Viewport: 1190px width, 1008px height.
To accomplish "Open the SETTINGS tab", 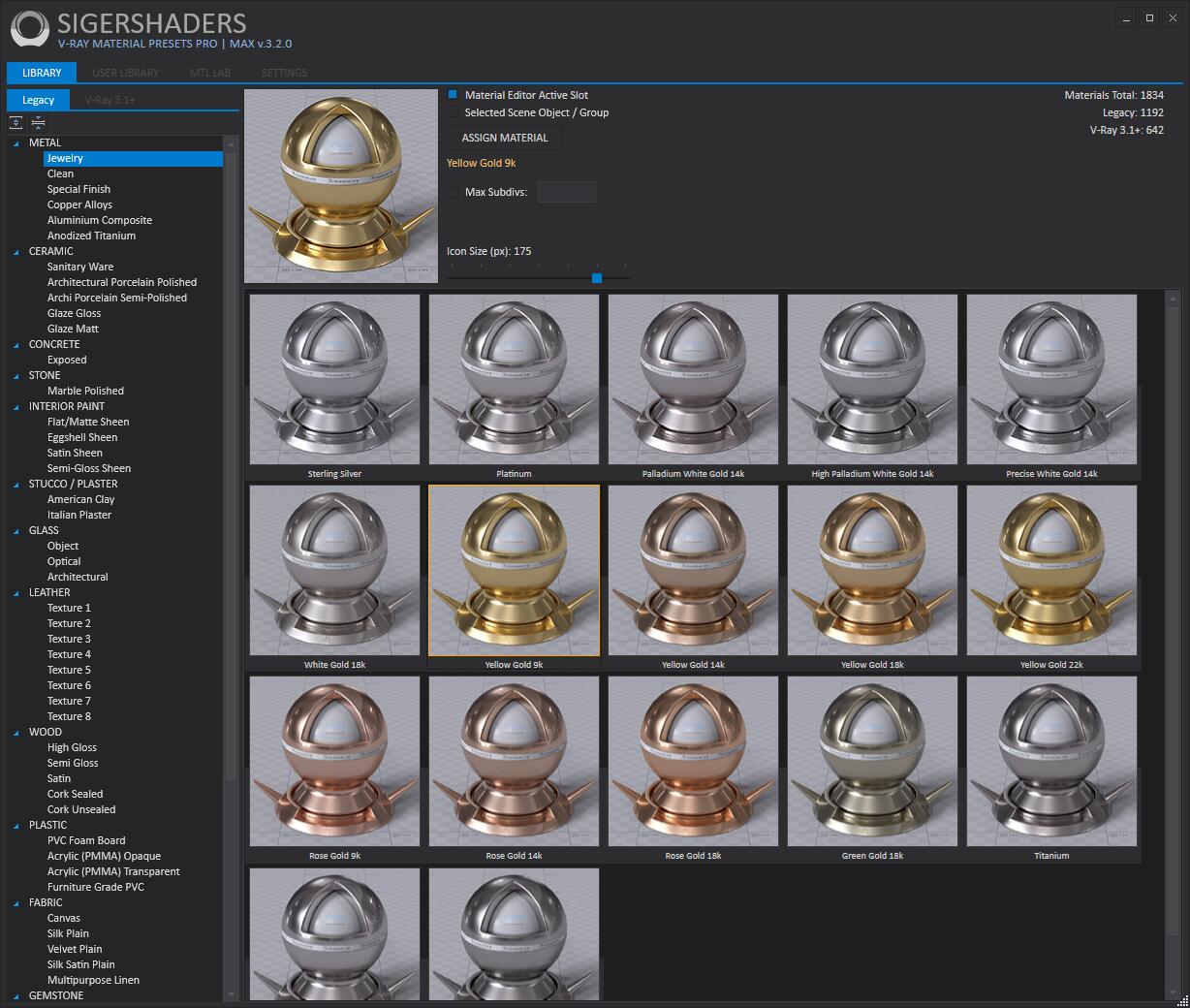I will click(284, 73).
